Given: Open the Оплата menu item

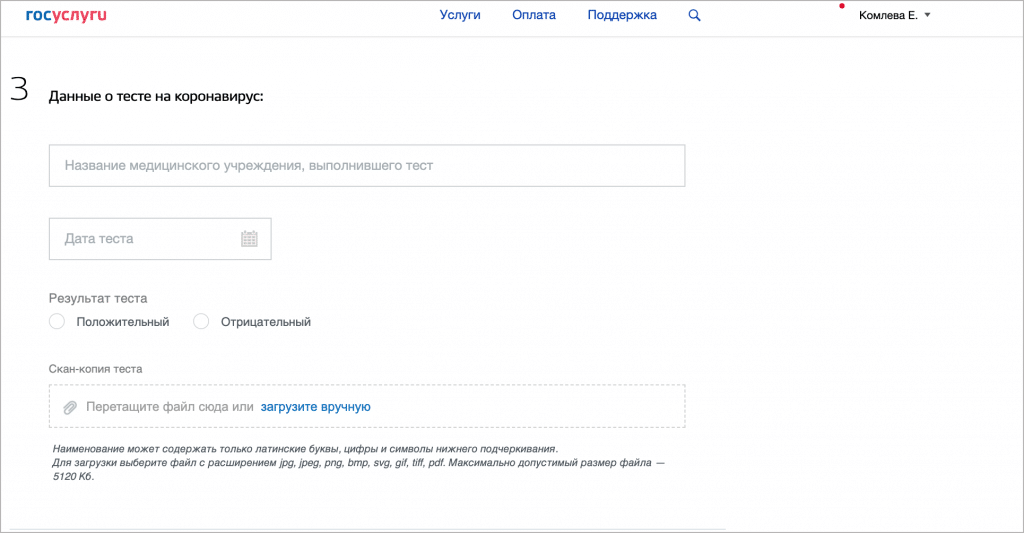Looking at the screenshot, I should point(534,15).
